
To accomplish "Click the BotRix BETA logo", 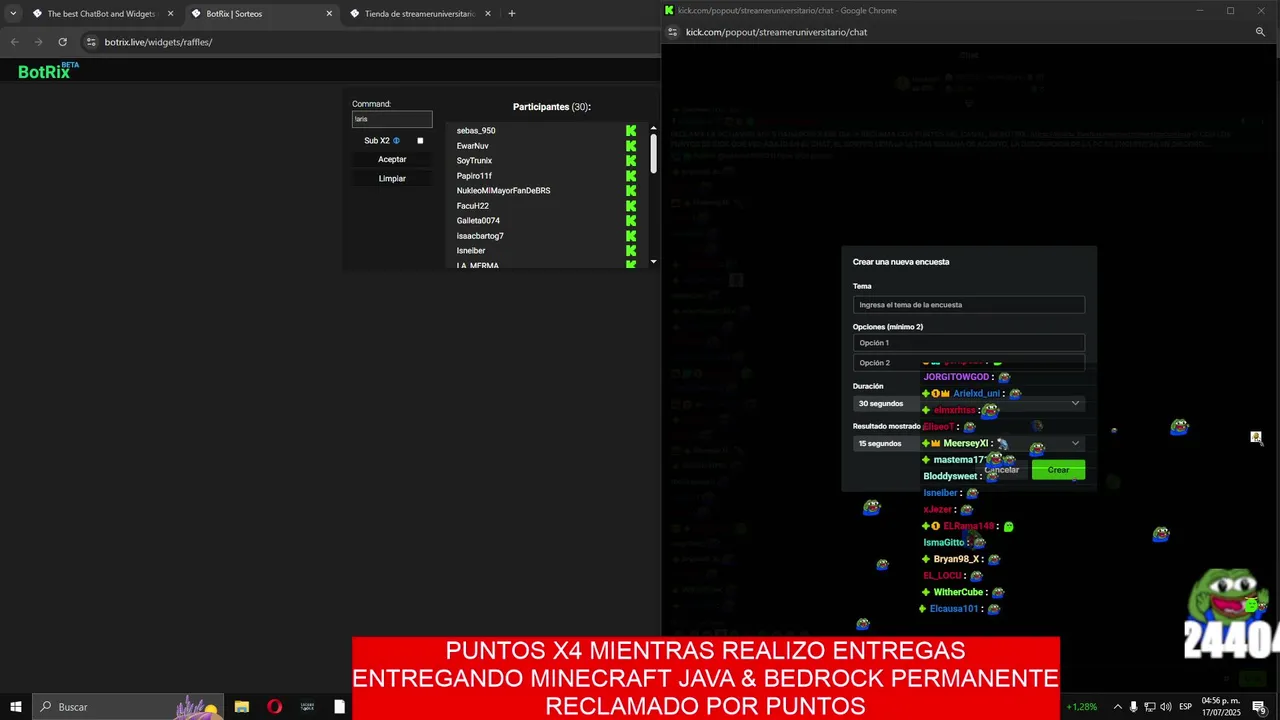I will coord(48,71).
